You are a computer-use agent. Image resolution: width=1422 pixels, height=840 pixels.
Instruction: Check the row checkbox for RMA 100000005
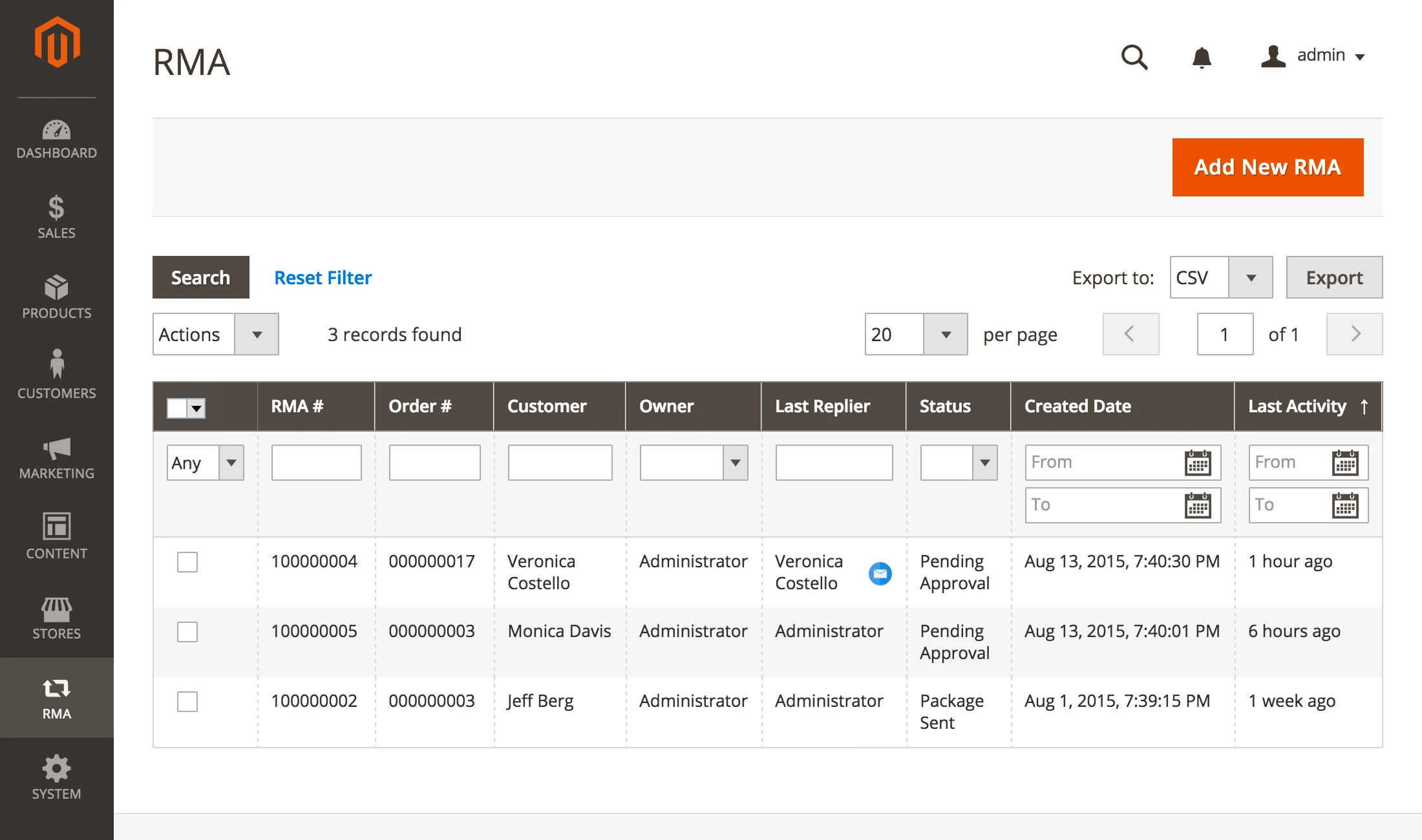(187, 632)
